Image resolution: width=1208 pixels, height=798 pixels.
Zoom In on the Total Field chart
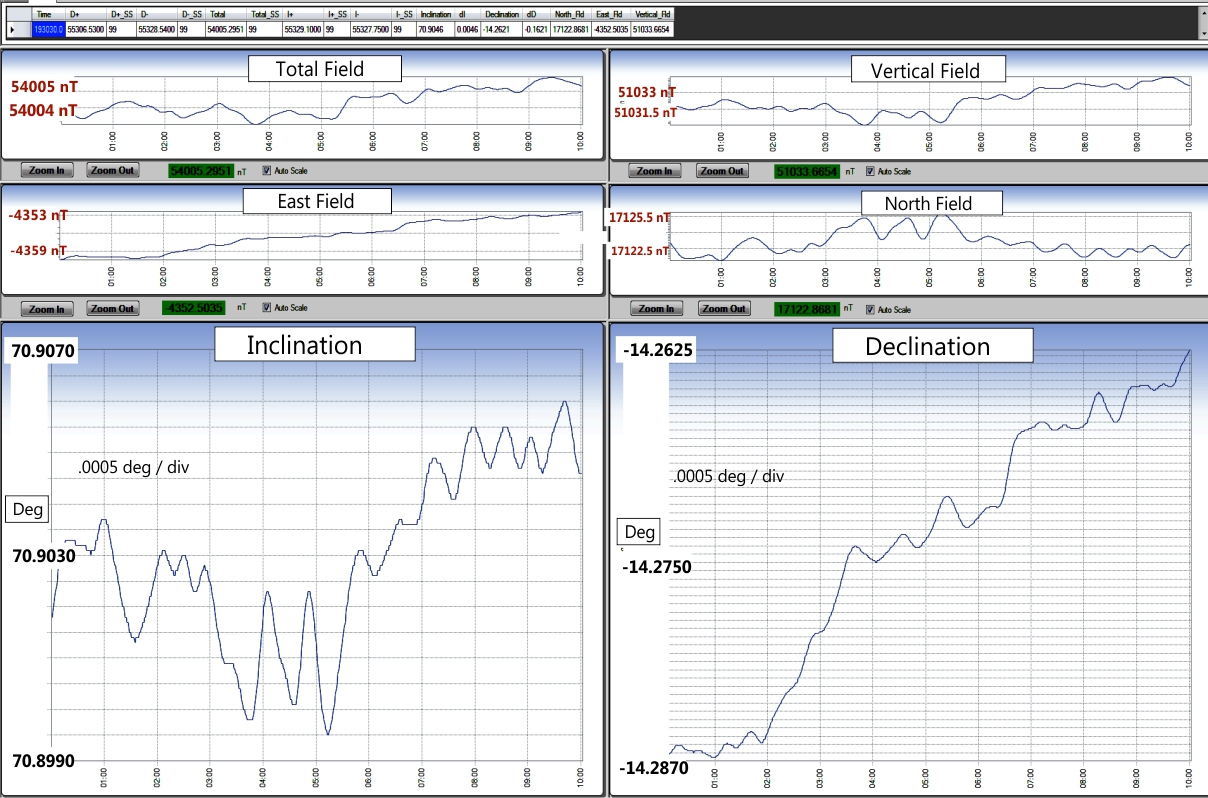tap(47, 171)
